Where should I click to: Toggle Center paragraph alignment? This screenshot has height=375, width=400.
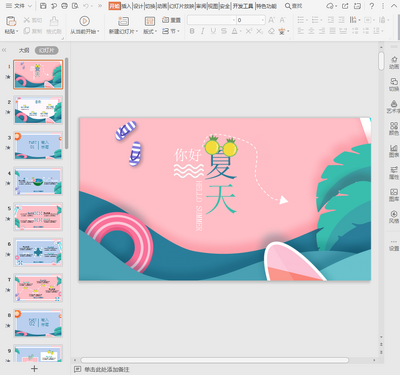[311, 31]
